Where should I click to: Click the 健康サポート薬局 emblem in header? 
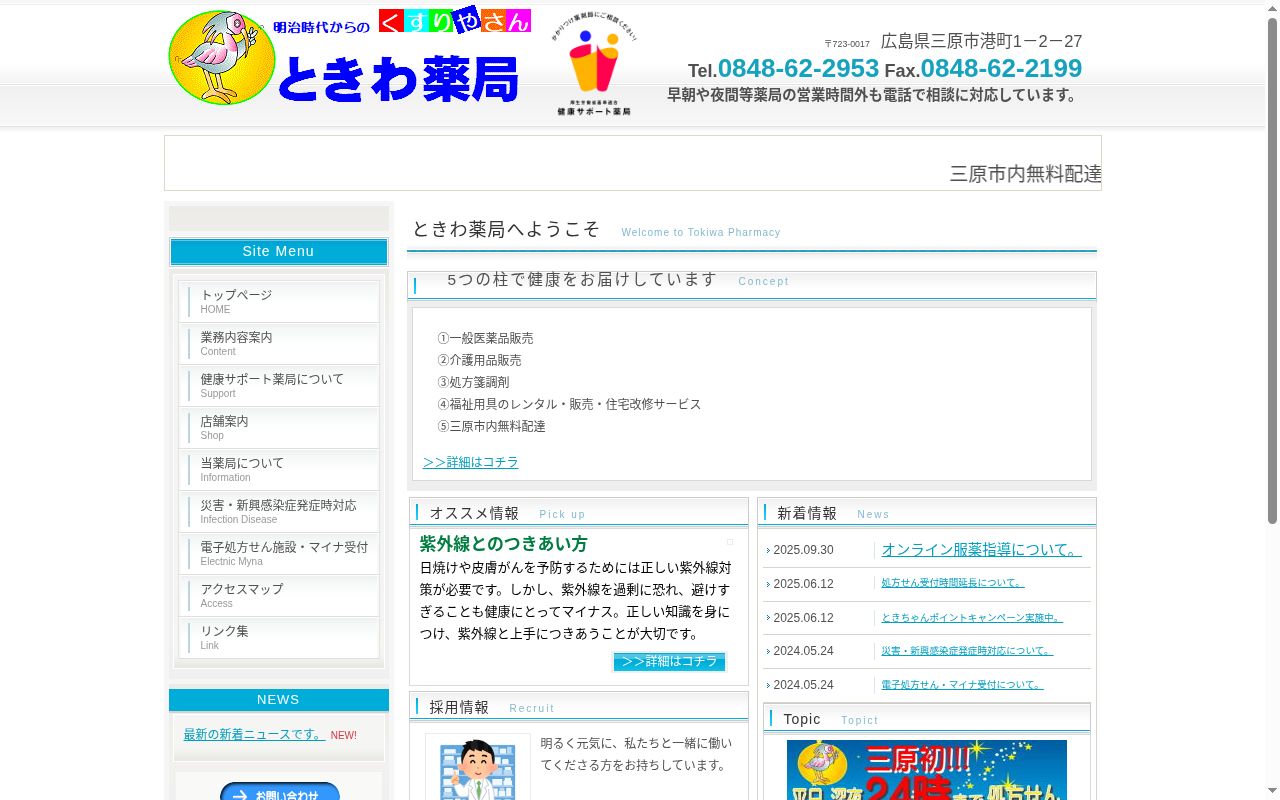[594, 65]
